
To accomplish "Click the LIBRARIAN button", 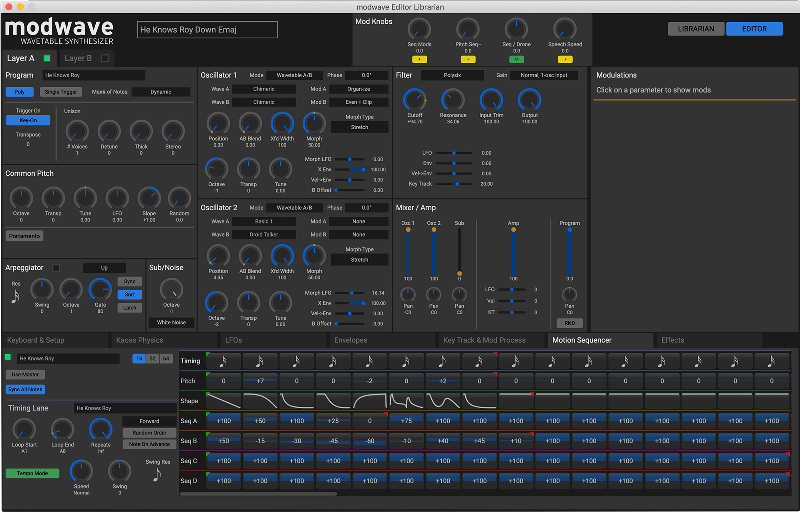I will [696, 29].
